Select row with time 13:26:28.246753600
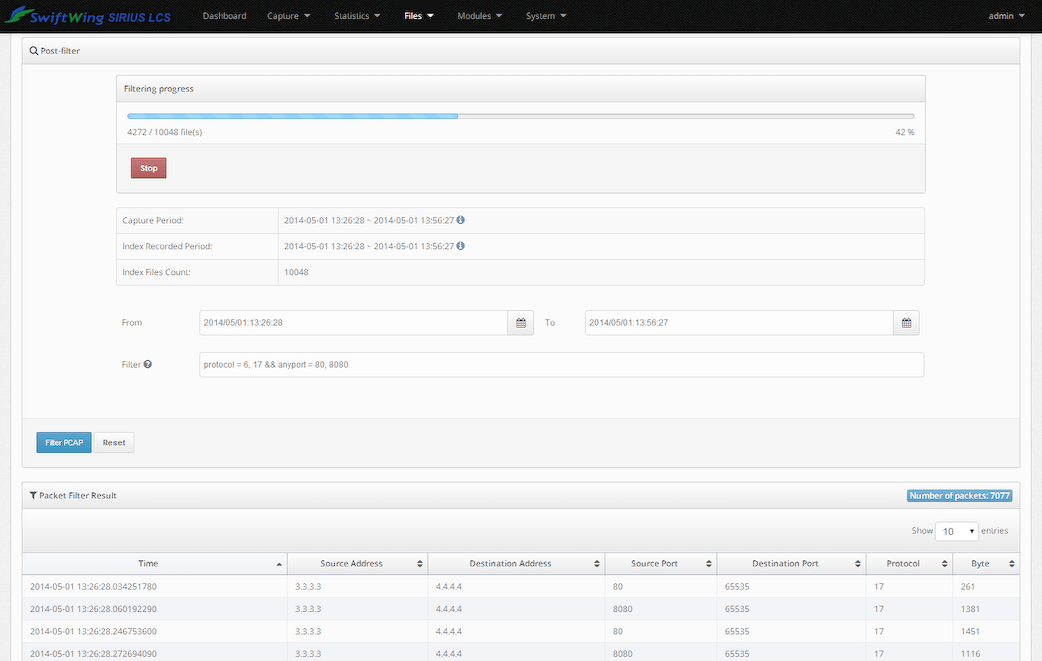This screenshot has height=661, width=1042. pos(521,631)
